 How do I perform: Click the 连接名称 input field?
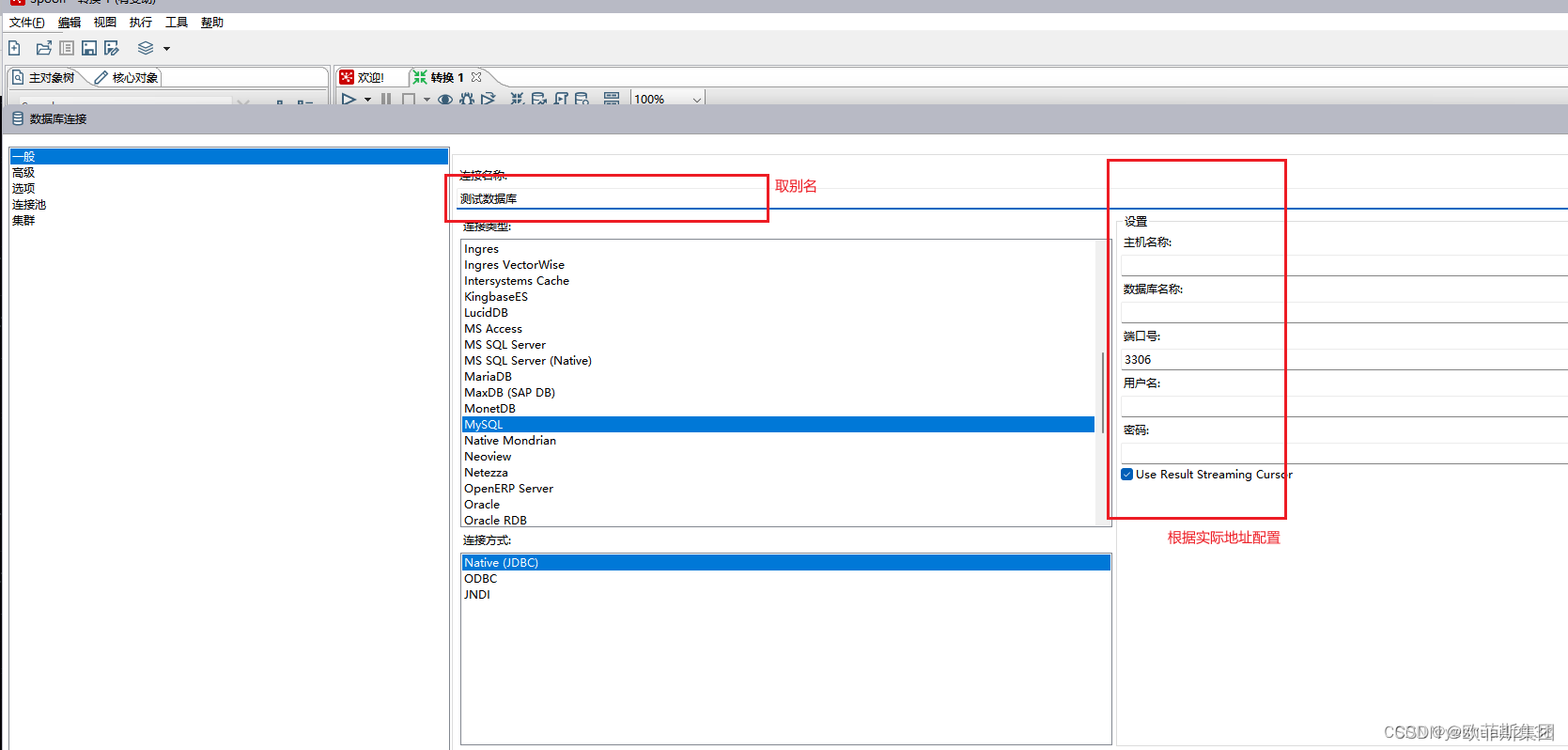(1011, 198)
